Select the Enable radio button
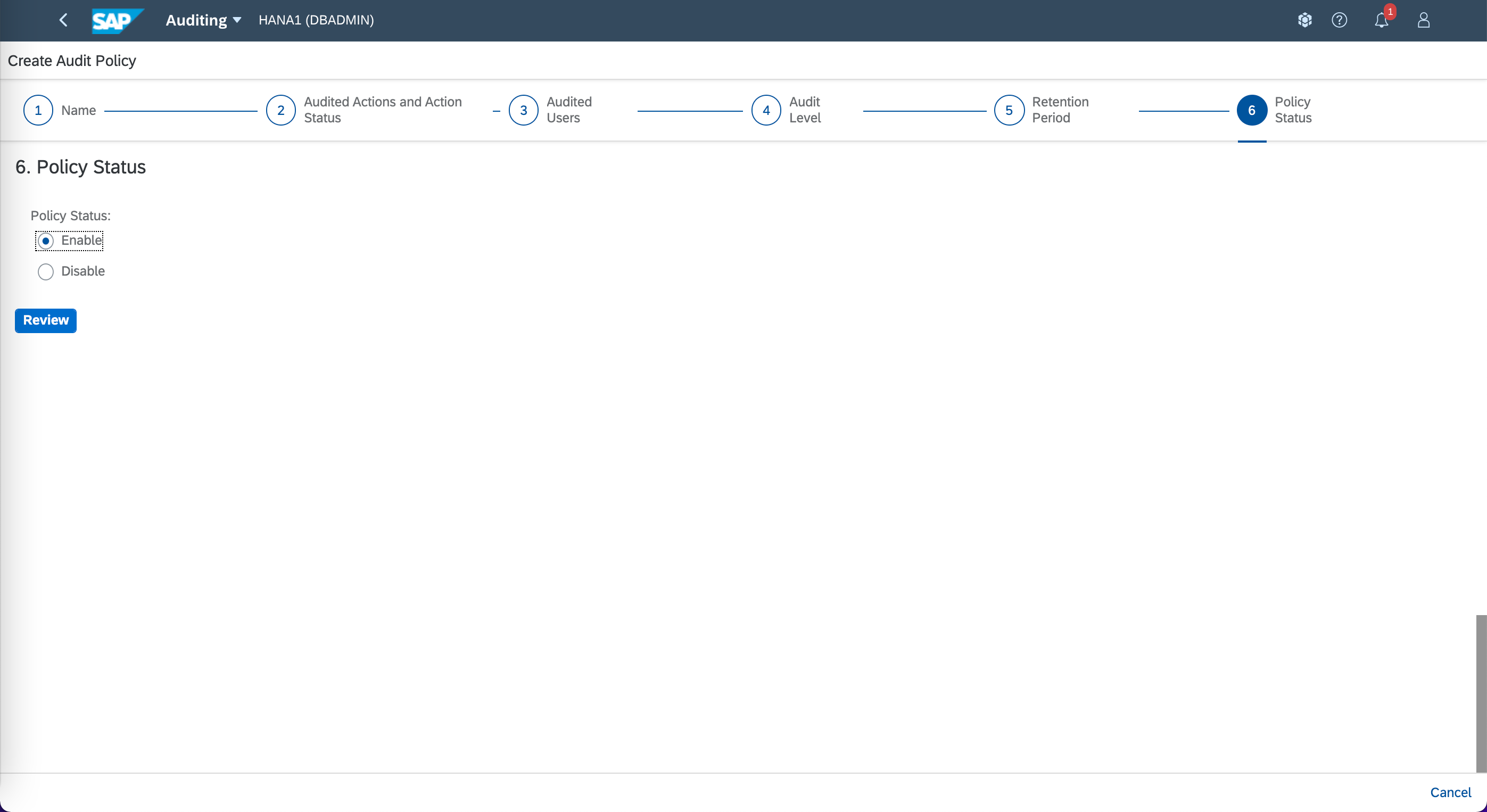Image resolution: width=1487 pixels, height=812 pixels. [x=46, y=241]
